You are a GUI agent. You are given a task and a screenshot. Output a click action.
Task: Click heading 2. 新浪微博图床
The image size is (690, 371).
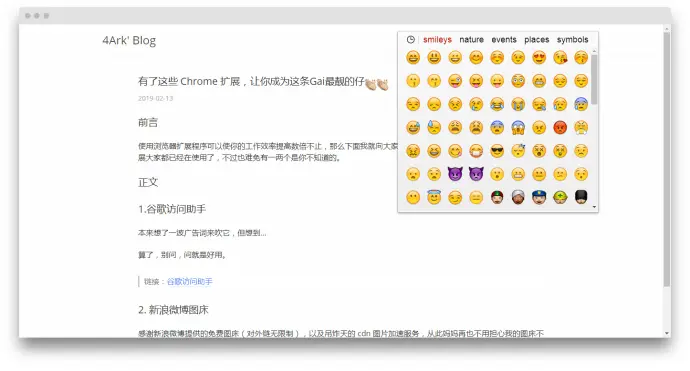[173, 310]
